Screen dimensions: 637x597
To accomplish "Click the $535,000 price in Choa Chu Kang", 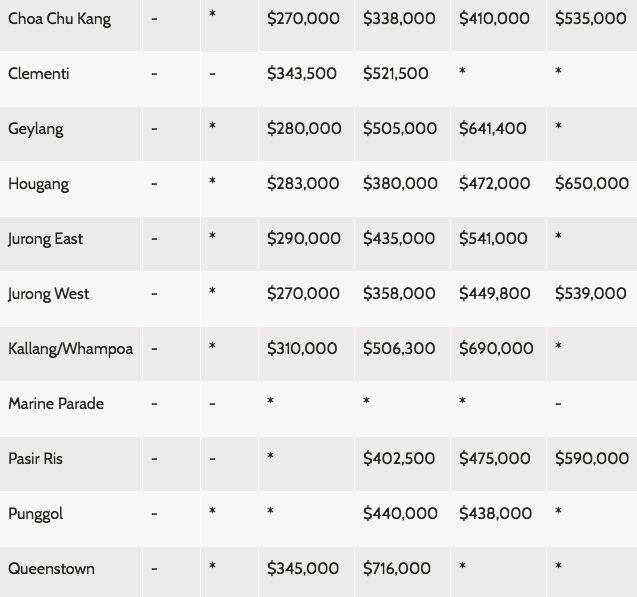I will [x=591, y=19].
